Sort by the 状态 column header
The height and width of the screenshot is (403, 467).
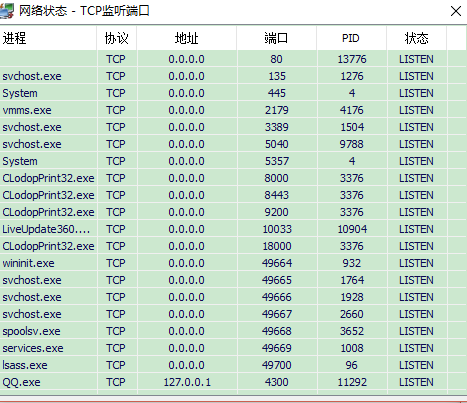point(416,38)
